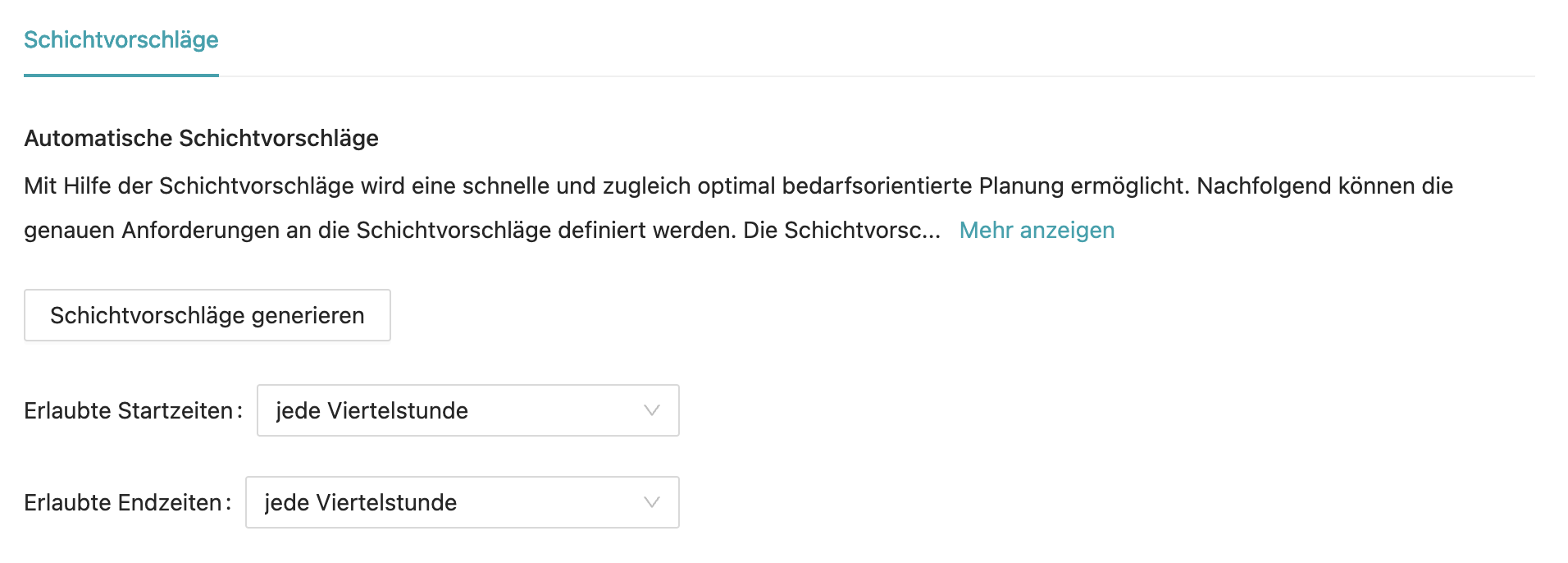Screen dimensions: 1568x563
Task: Click the Automatische Schichtvorschläge heading
Action: click(199, 138)
